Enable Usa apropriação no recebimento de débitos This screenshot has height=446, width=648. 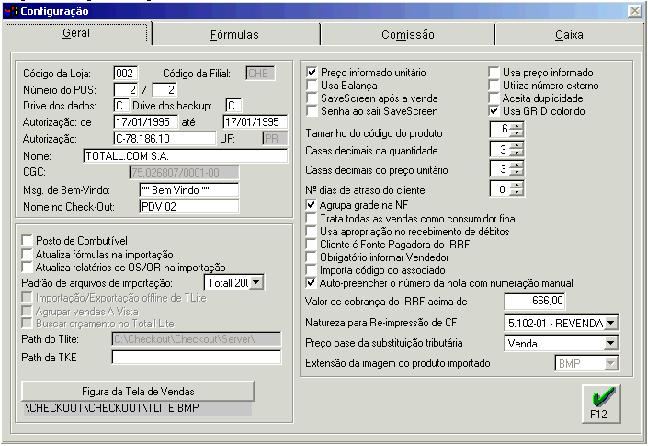pyautogui.click(x=310, y=231)
